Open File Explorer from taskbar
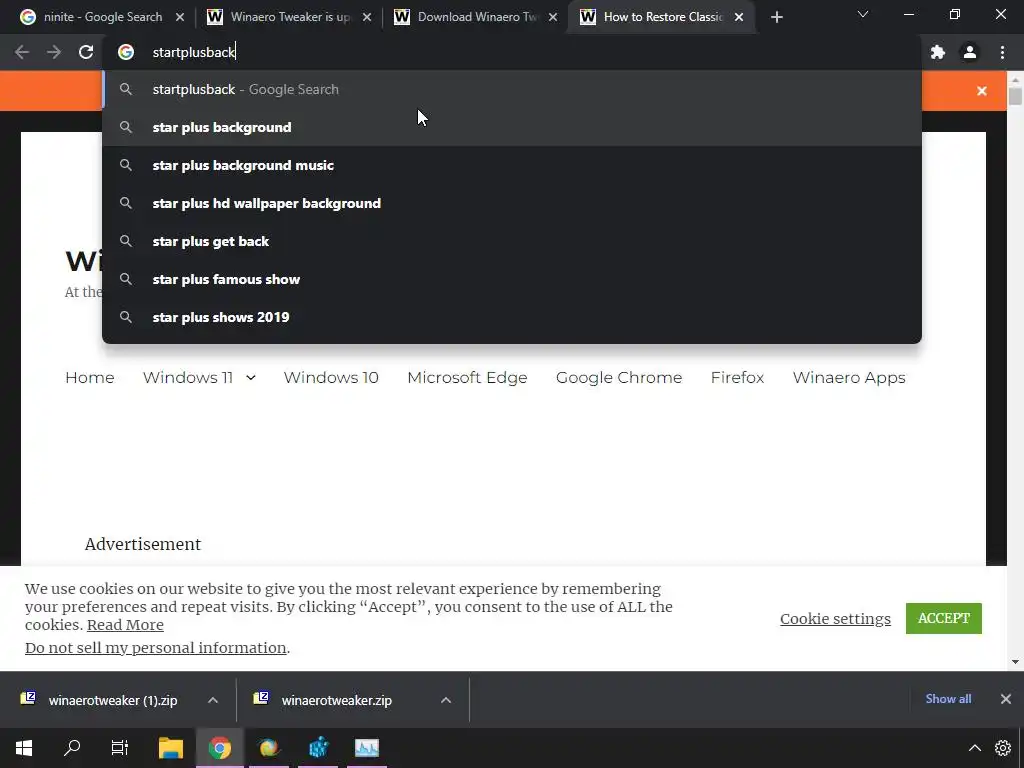1024x768 pixels. tap(171, 748)
